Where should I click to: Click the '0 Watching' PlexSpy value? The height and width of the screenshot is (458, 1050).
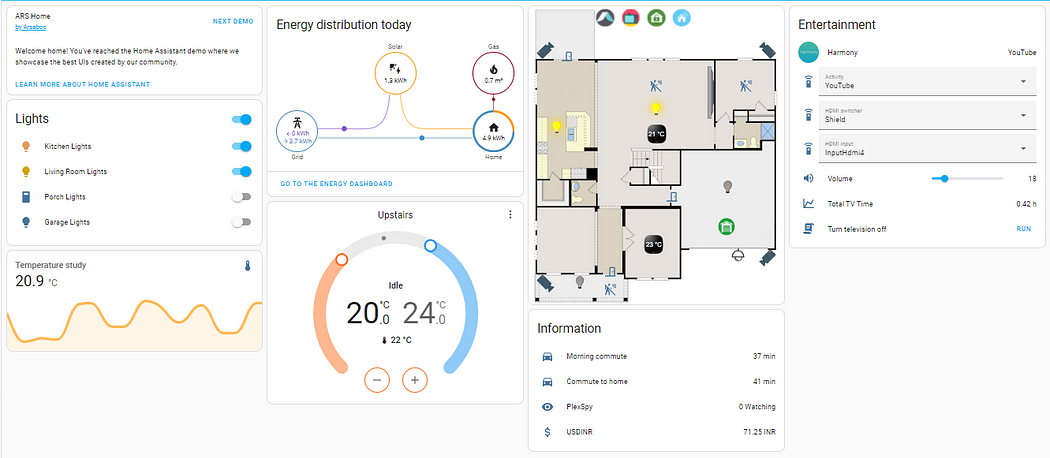pyautogui.click(x=757, y=406)
